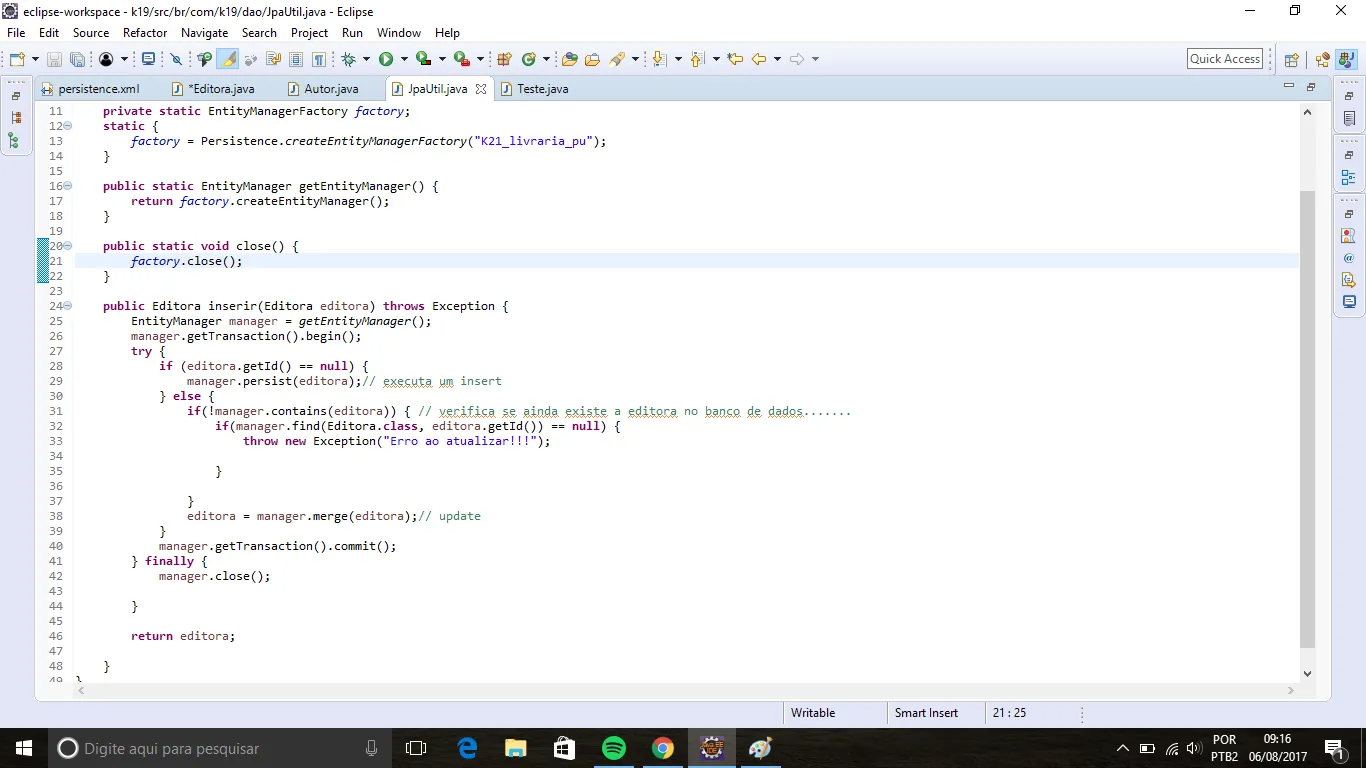This screenshot has width=1366, height=768.
Task: Run the program with green play icon
Action: click(386, 60)
